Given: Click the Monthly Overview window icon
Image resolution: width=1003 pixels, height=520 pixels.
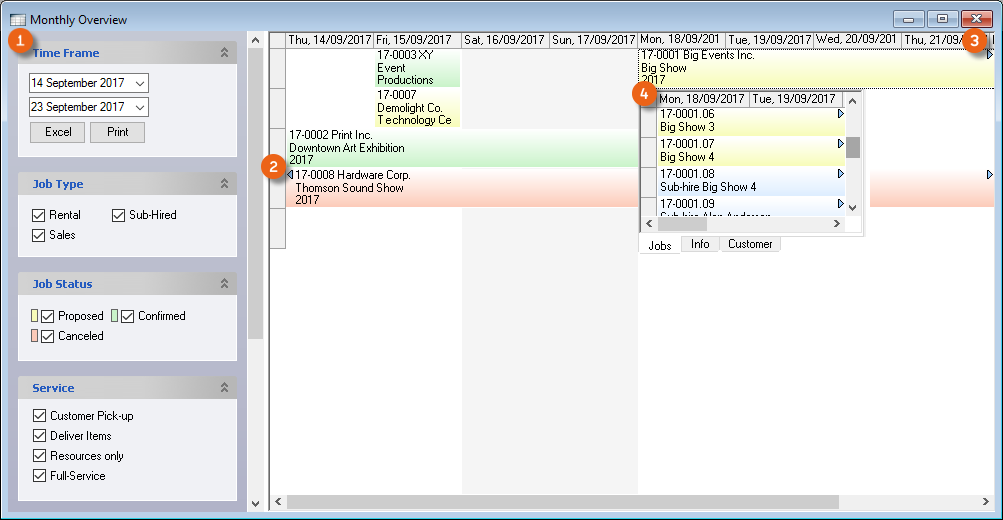Looking at the screenshot, I should click(x=17, y=19).
